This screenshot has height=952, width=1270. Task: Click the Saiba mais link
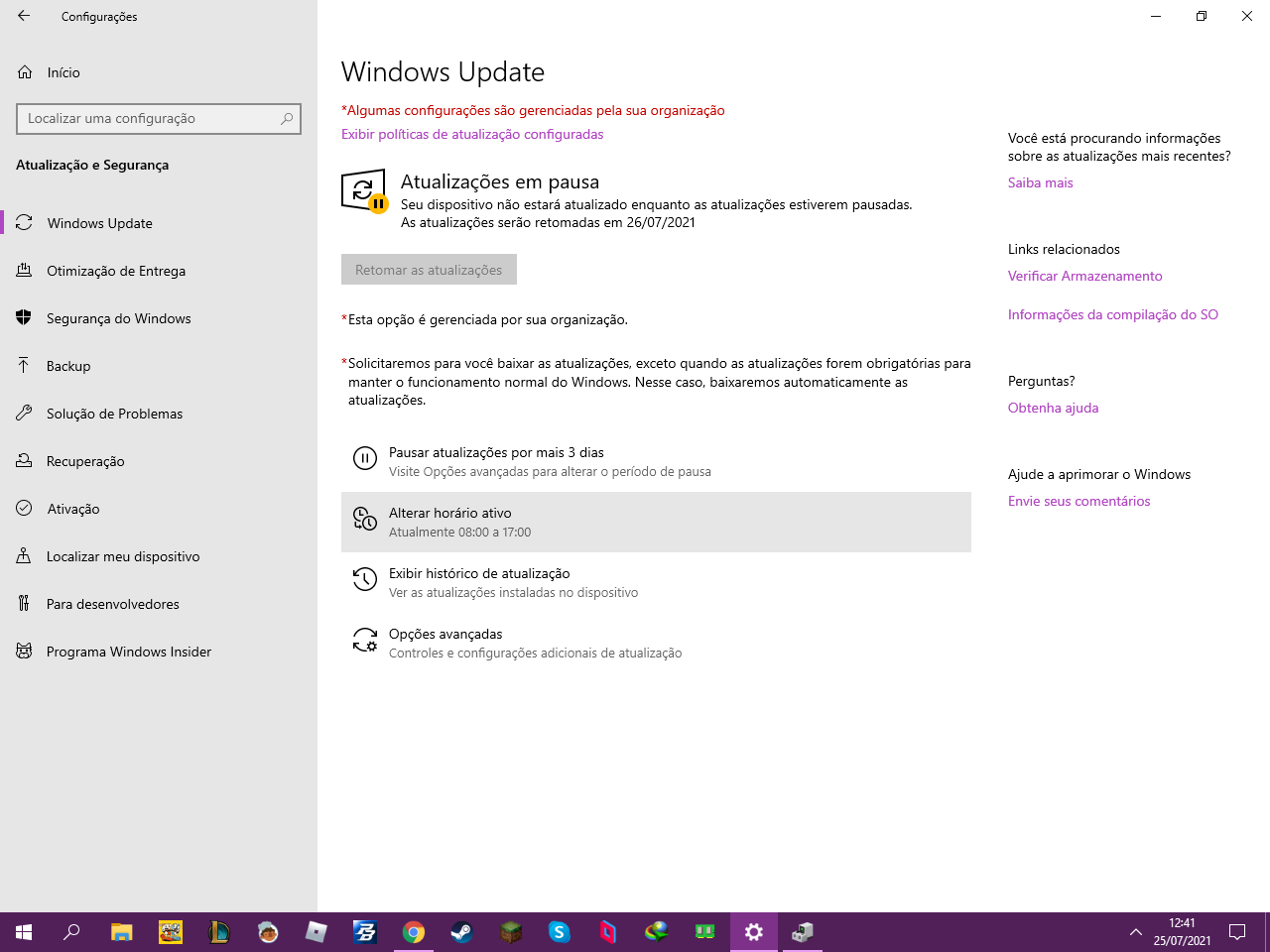(x=1040, y=182)
